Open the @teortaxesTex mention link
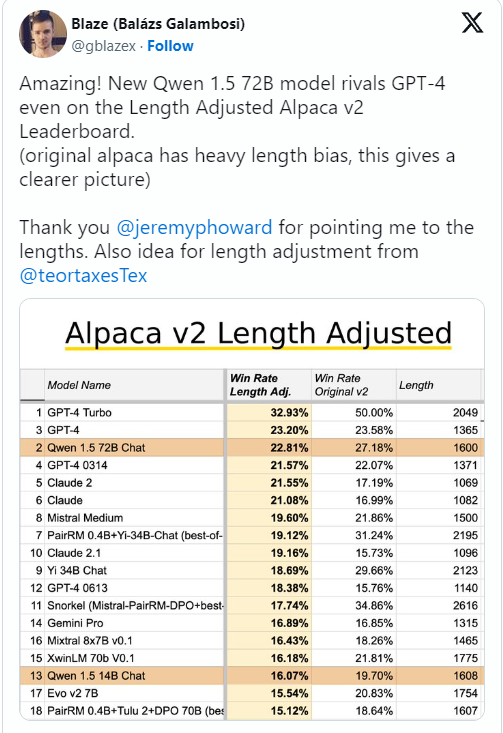Image resolution: width=503 pixels, height=733 pixels. 83,275
